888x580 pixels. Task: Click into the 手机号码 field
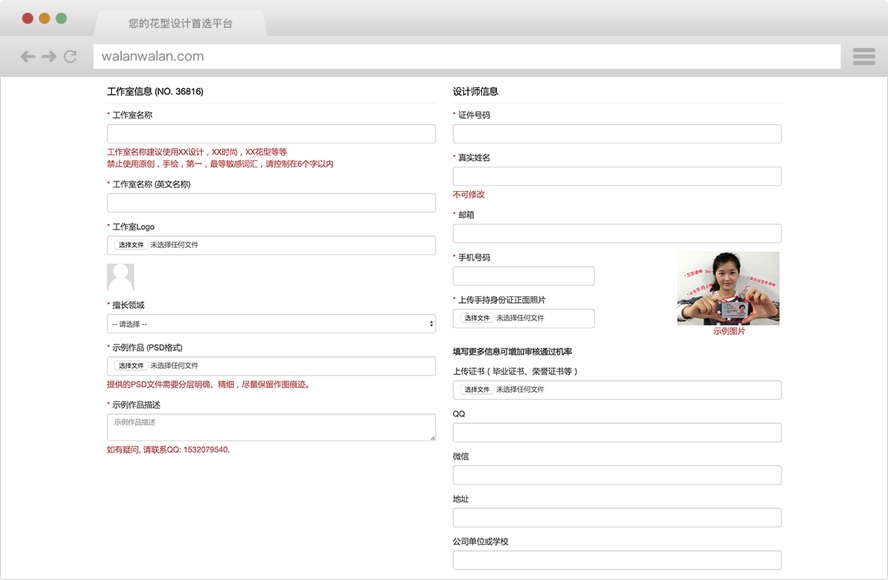pos(523,276)
